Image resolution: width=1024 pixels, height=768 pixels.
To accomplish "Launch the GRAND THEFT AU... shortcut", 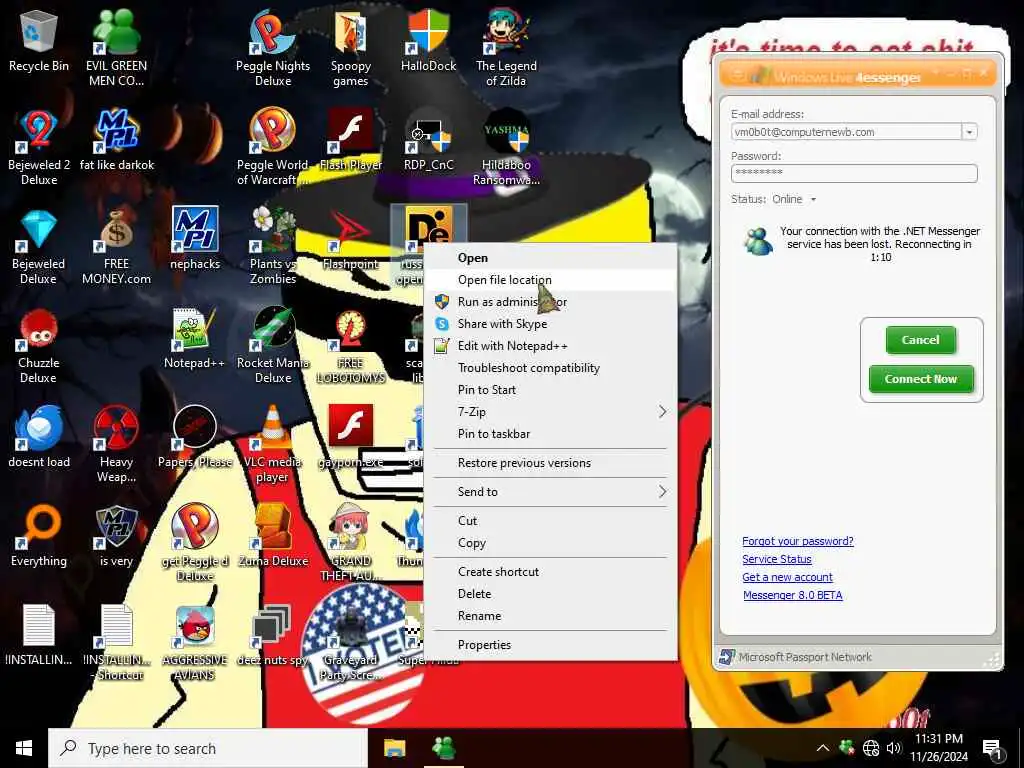I will (351, 543).
